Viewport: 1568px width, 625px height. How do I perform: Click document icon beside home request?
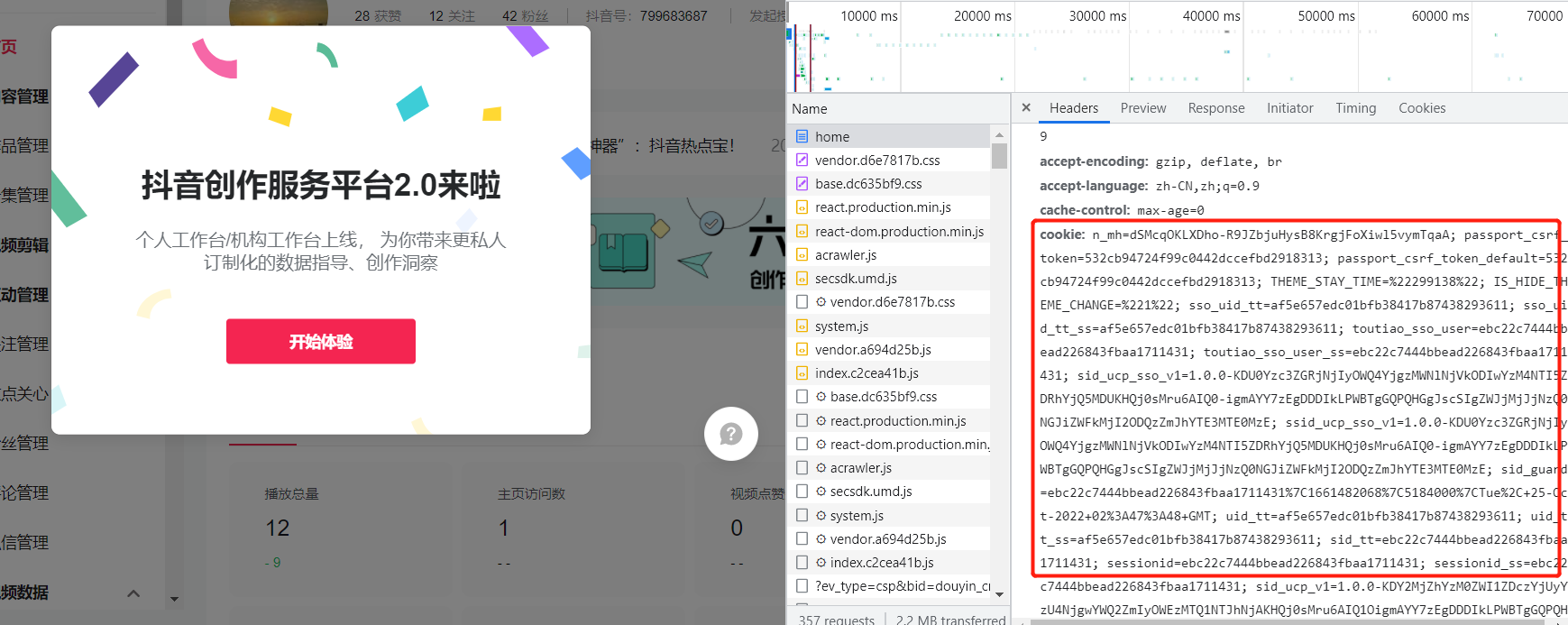(802, 136)
